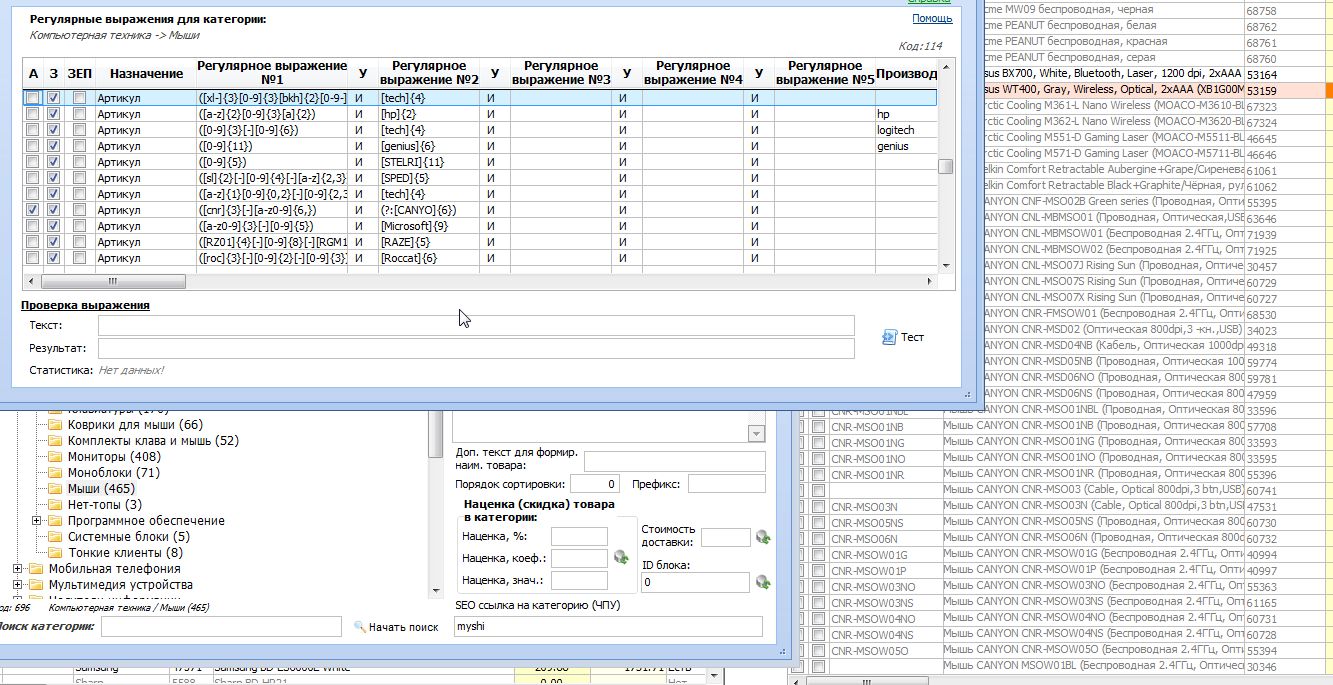Run the expression check with the Тест icon
Screen dimensions: 1333x685
point(889,338)
